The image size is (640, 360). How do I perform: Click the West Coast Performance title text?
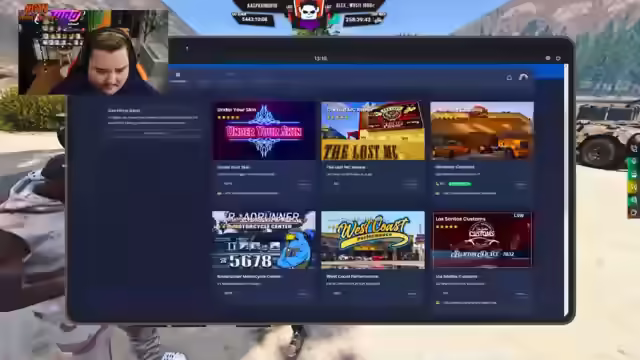tap(353, 277)
